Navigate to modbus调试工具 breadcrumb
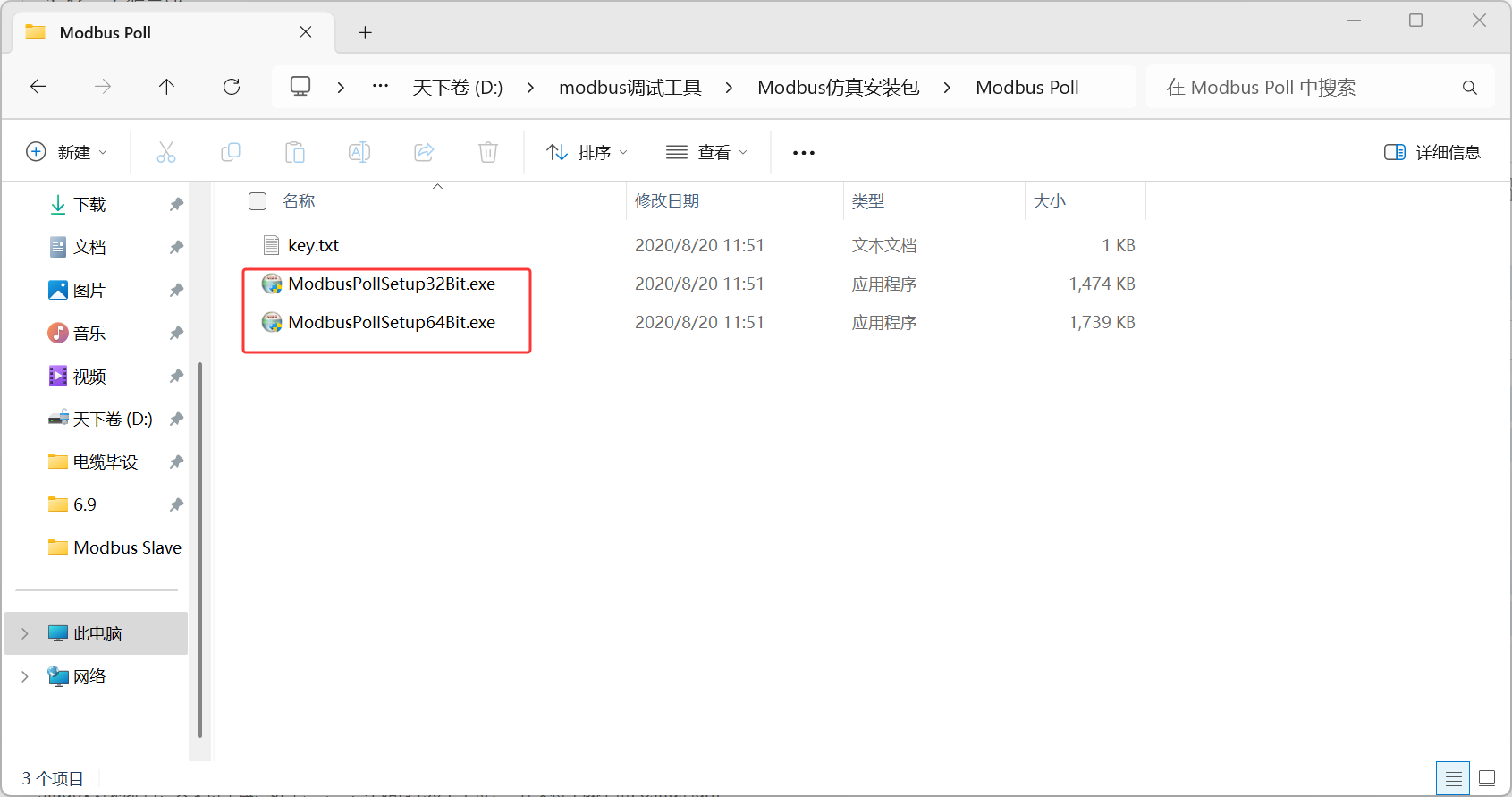1512x797 pixels. [630, 88]
